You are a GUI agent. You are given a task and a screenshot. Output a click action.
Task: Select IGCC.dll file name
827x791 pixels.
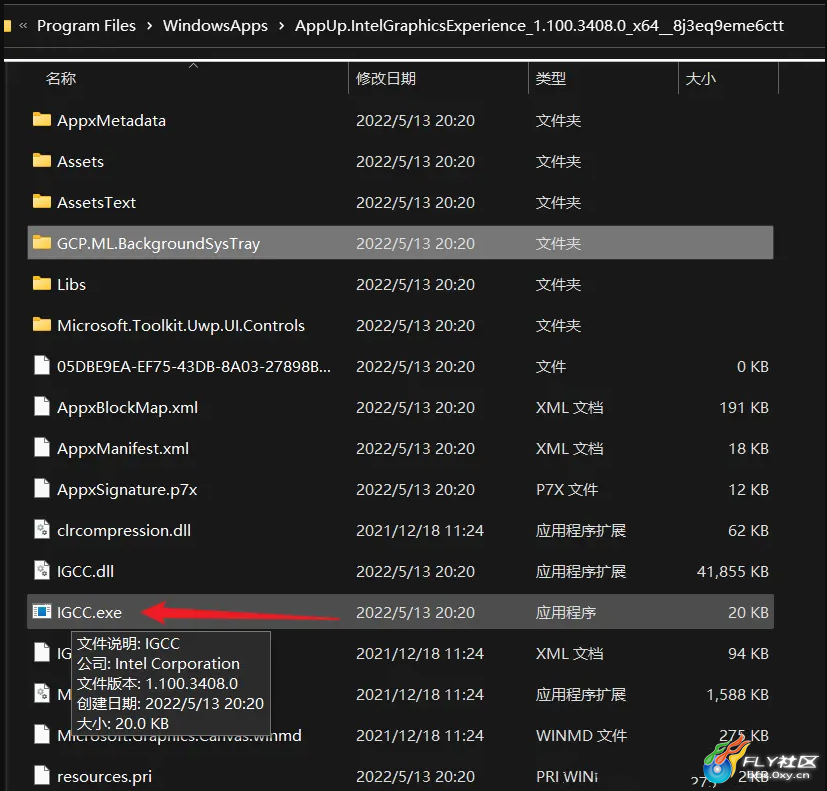tap(85, 572)
